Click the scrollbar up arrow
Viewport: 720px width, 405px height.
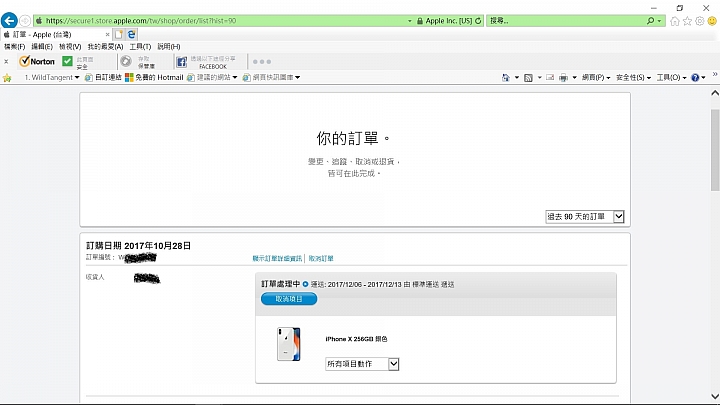click(x=715, y=93)
